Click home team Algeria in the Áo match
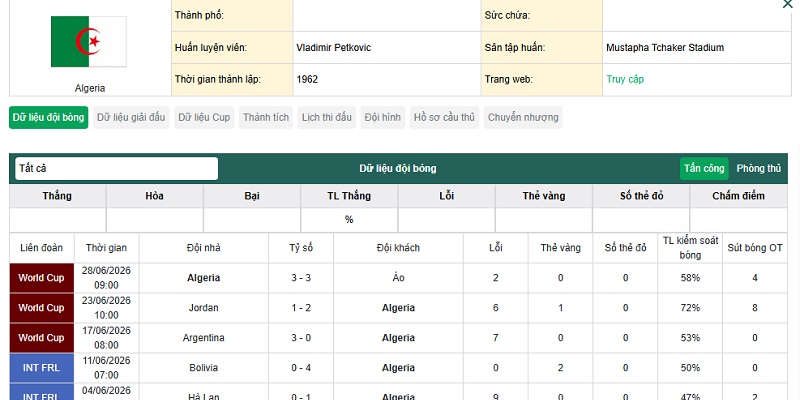 (x=204, y=278)
